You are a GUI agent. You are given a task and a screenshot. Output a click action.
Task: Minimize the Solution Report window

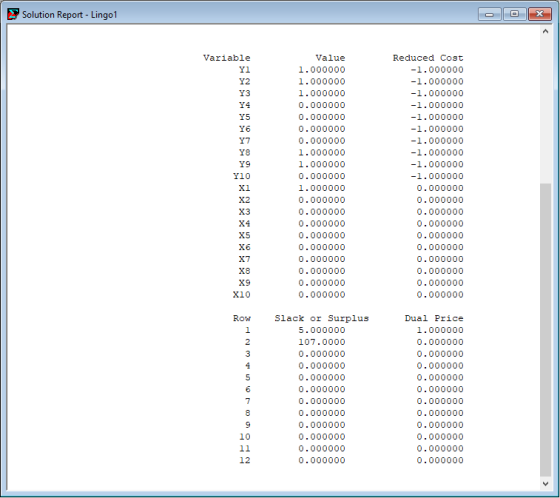pos(490,14)
